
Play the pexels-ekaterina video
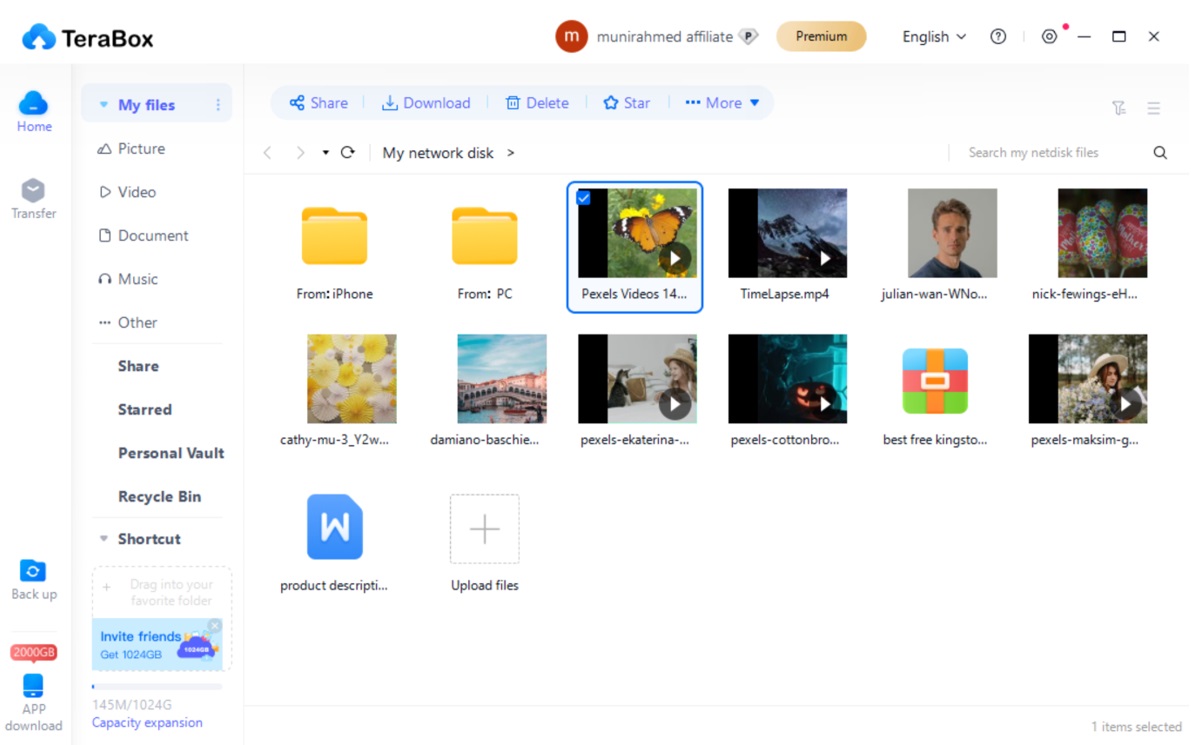tap(674, 404)
